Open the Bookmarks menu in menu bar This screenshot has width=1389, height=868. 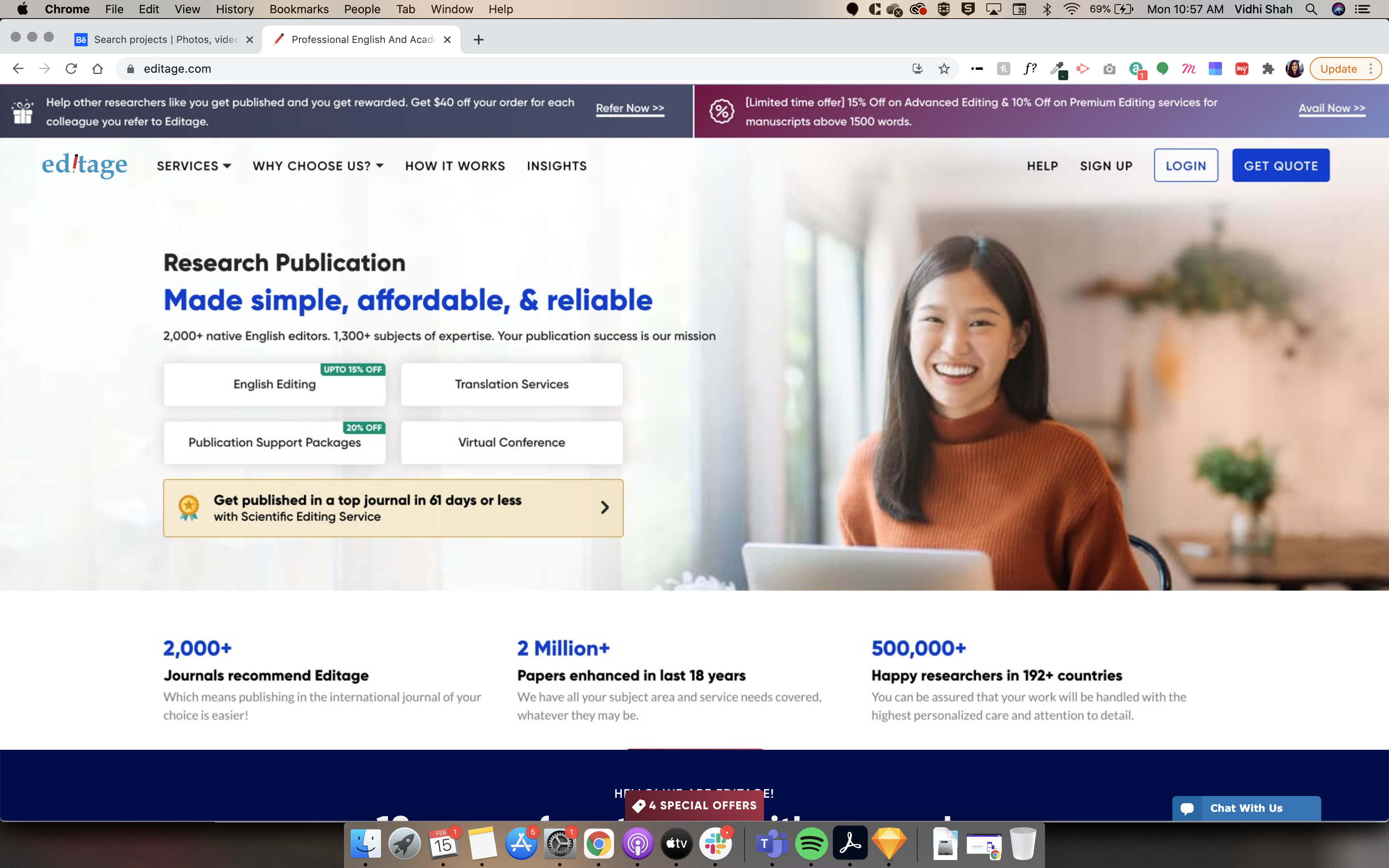298,9
